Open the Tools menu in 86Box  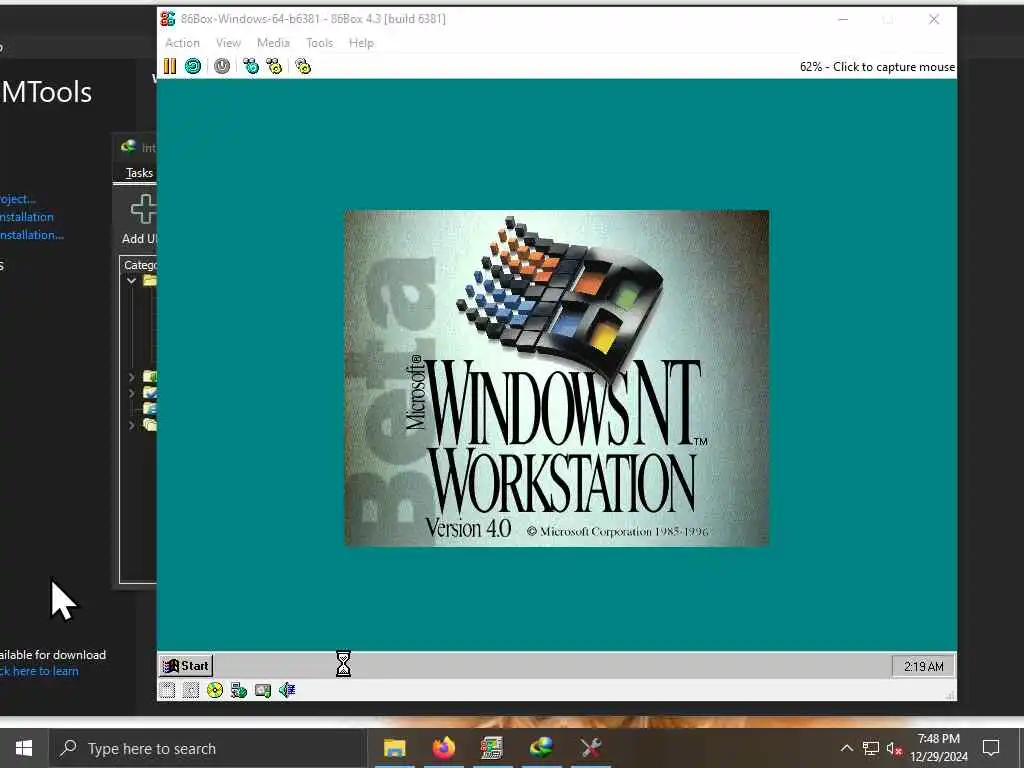319,43
